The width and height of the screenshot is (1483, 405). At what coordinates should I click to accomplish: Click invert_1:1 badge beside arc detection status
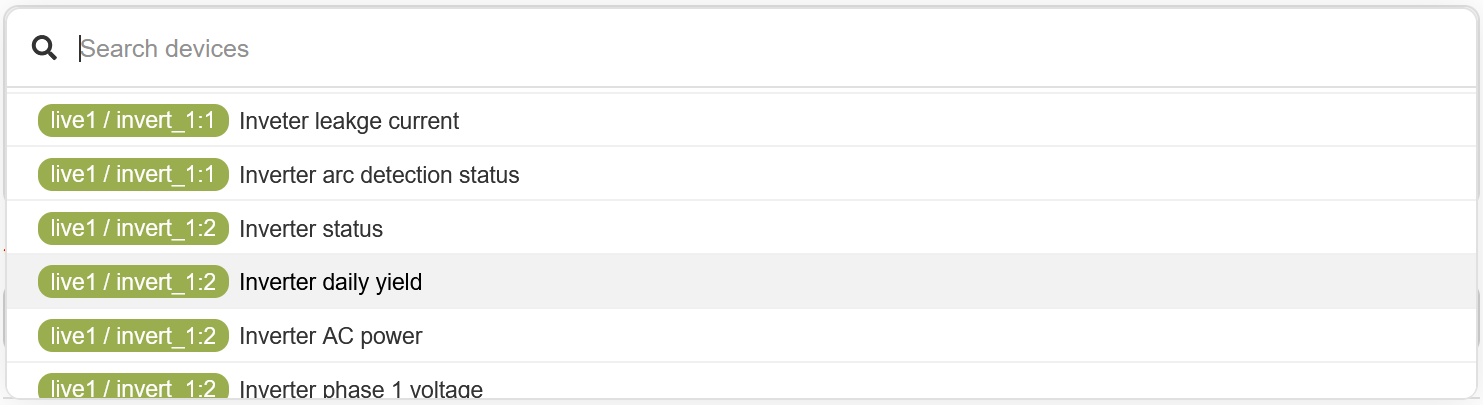(x=133, y=175)
